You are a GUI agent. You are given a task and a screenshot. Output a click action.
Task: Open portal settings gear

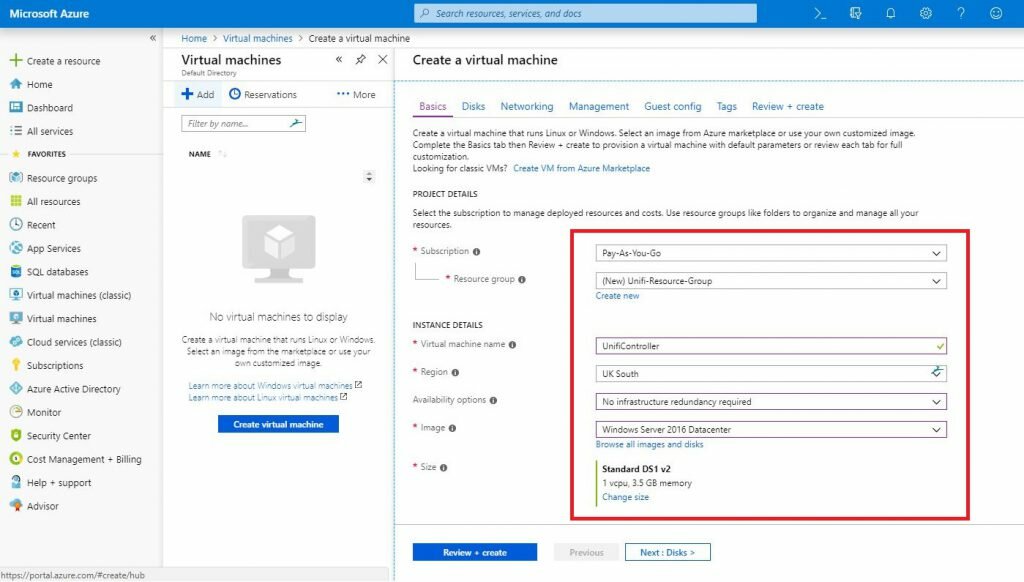(x=926, y=13)
